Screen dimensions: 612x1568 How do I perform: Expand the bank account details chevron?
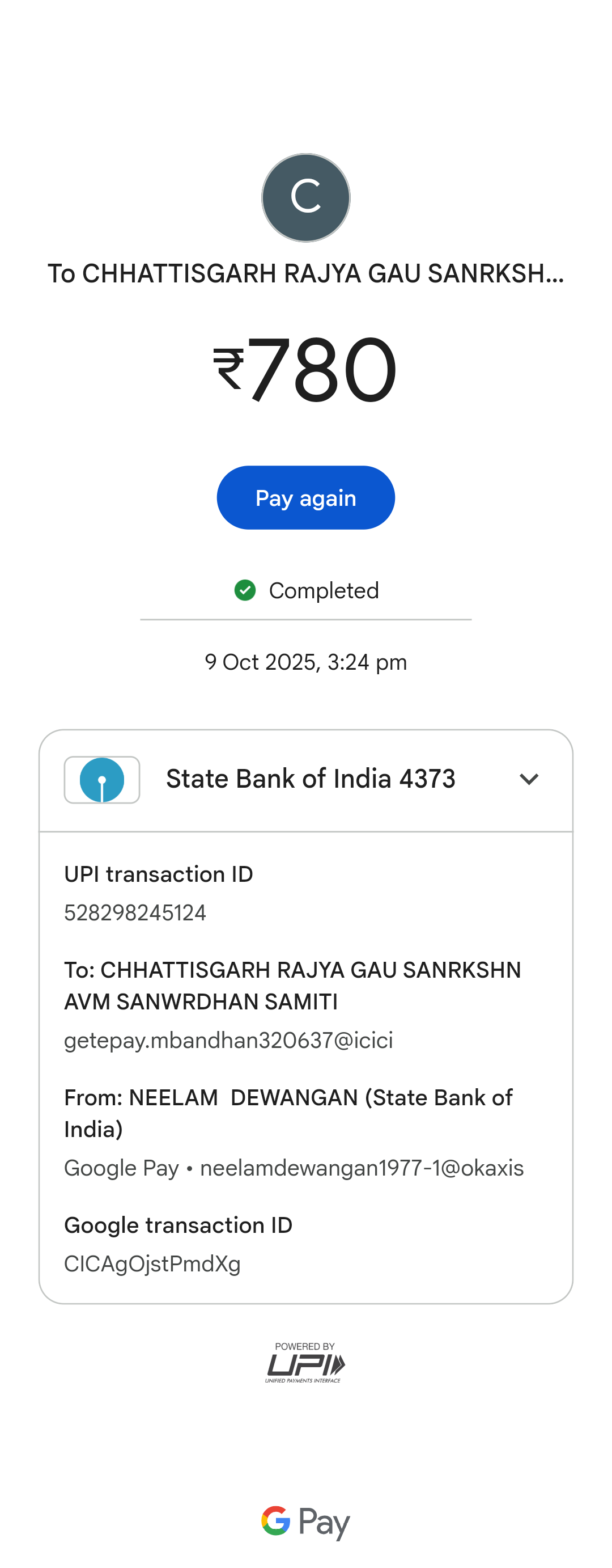529,779
